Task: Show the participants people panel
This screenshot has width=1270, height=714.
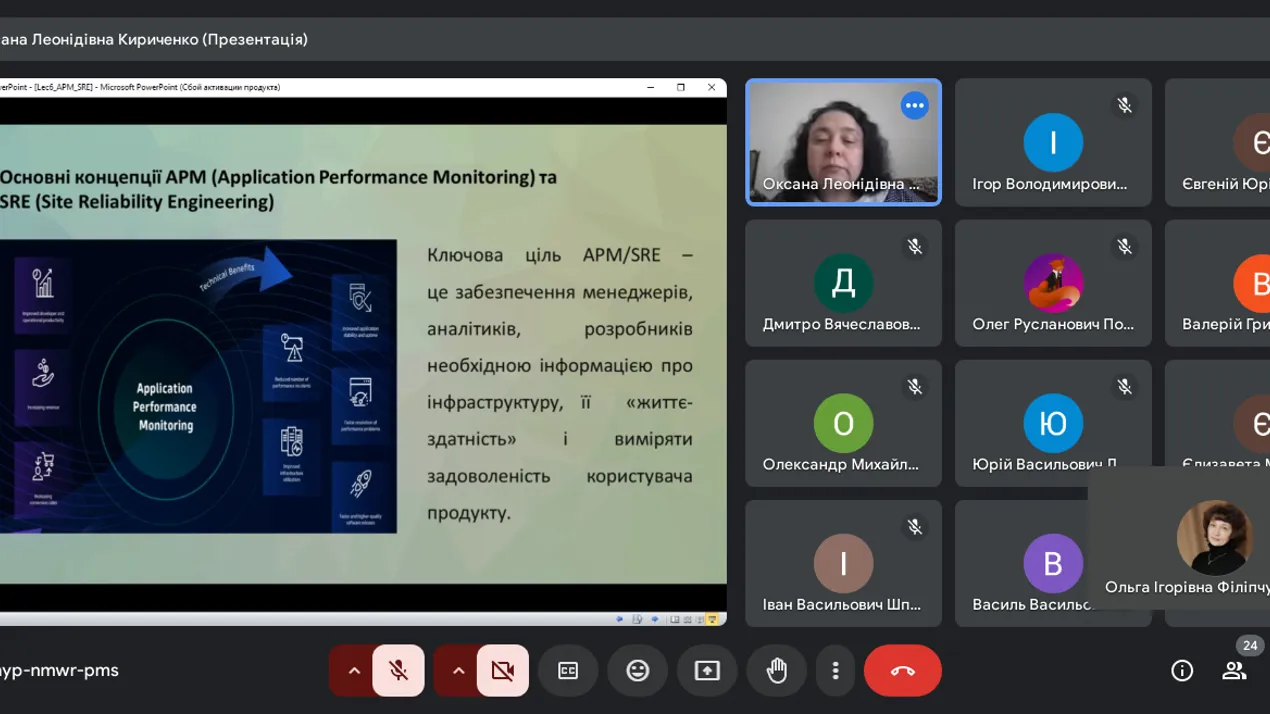Action: coord(1234,671)
